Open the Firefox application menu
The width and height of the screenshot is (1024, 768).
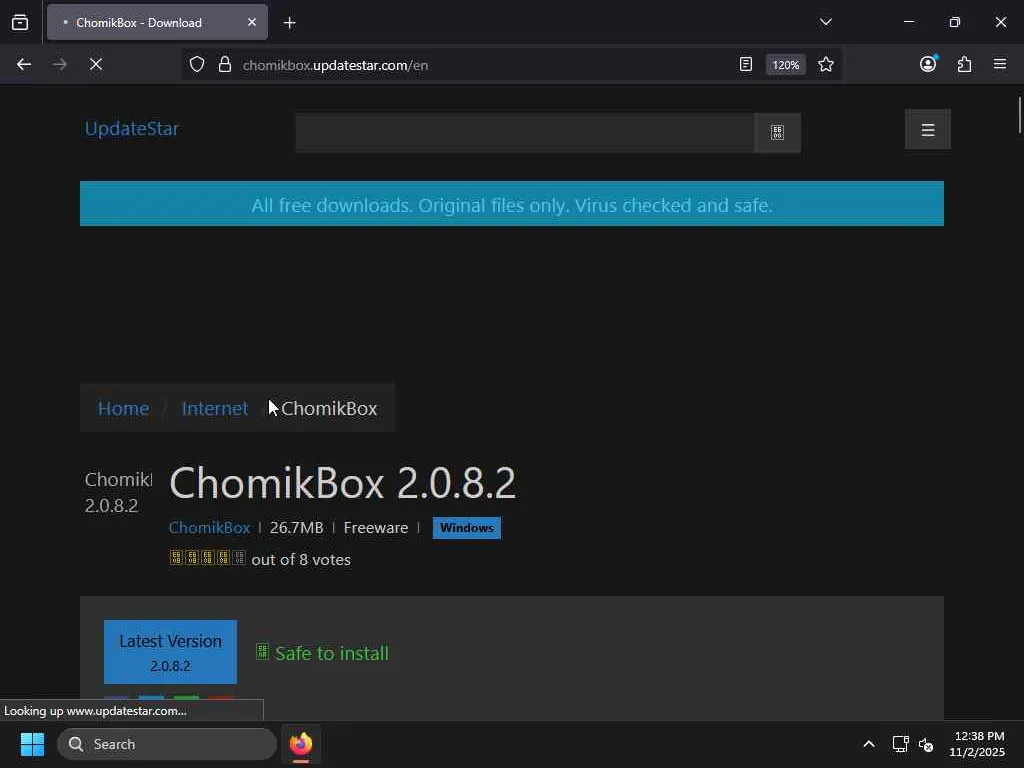pyautogui.click(x=999, y=64)
